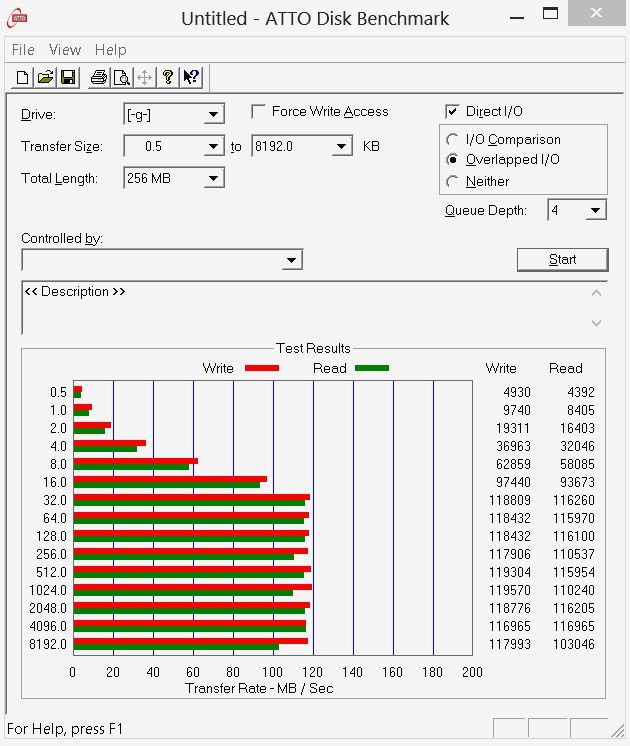
Task: Uncheck the Direct I/O checkbox
Action: pos(452,111)
